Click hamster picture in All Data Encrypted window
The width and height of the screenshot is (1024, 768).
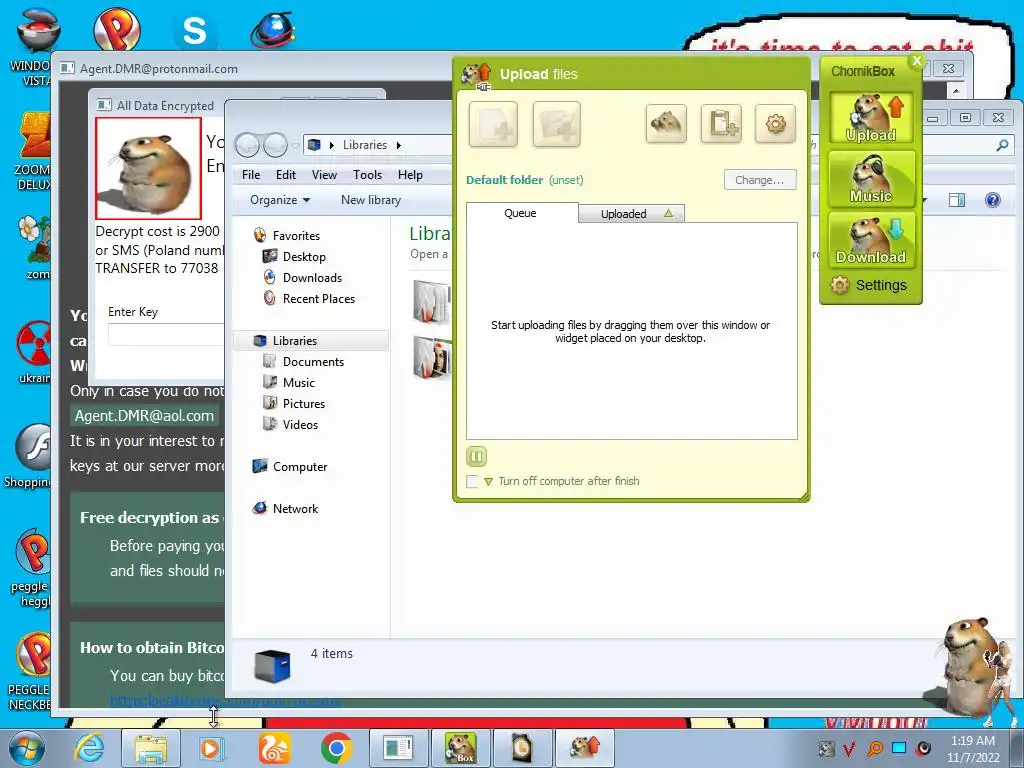coord(148,168)
